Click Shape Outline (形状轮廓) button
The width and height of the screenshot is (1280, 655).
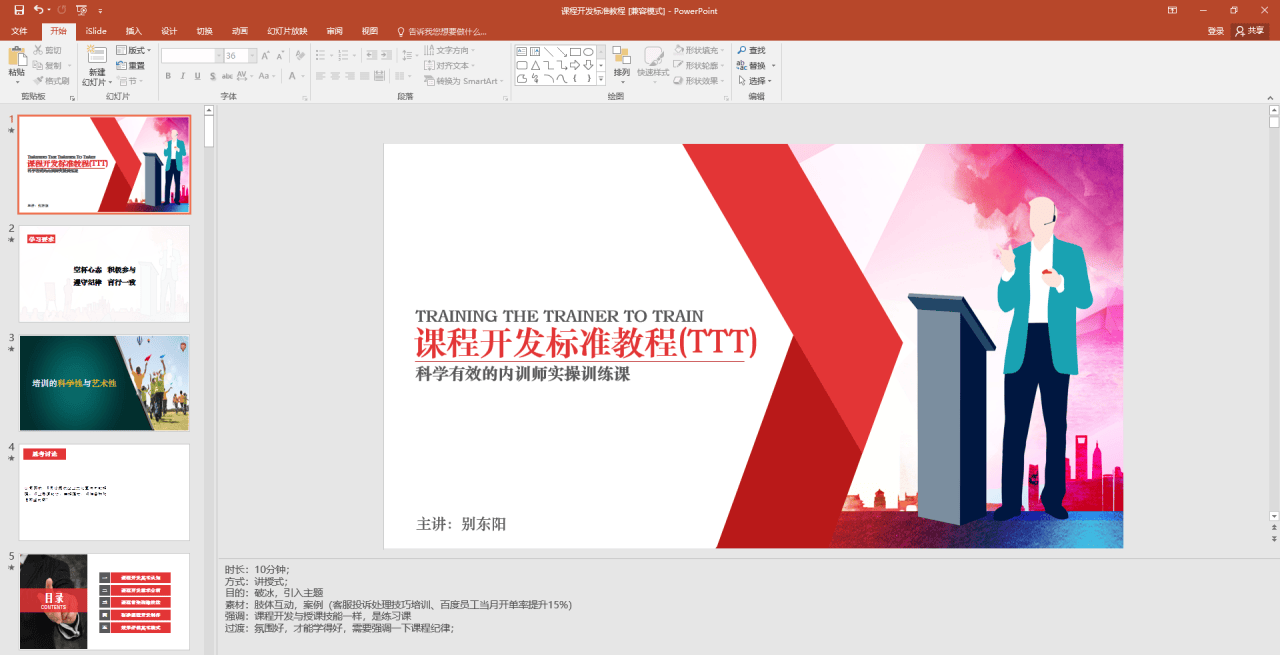tap(700, 66)
